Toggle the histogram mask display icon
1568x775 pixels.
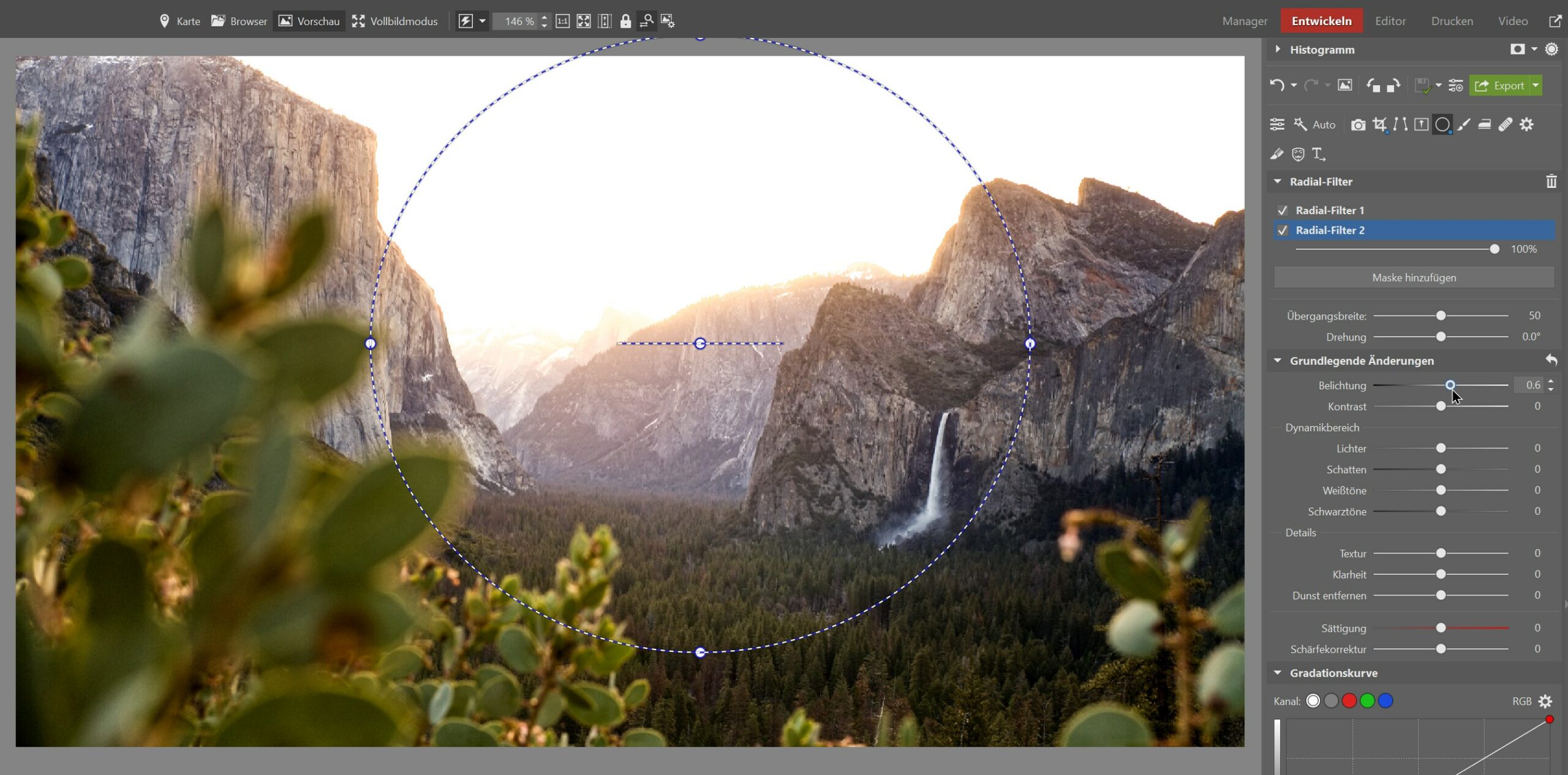[1517, 50]
